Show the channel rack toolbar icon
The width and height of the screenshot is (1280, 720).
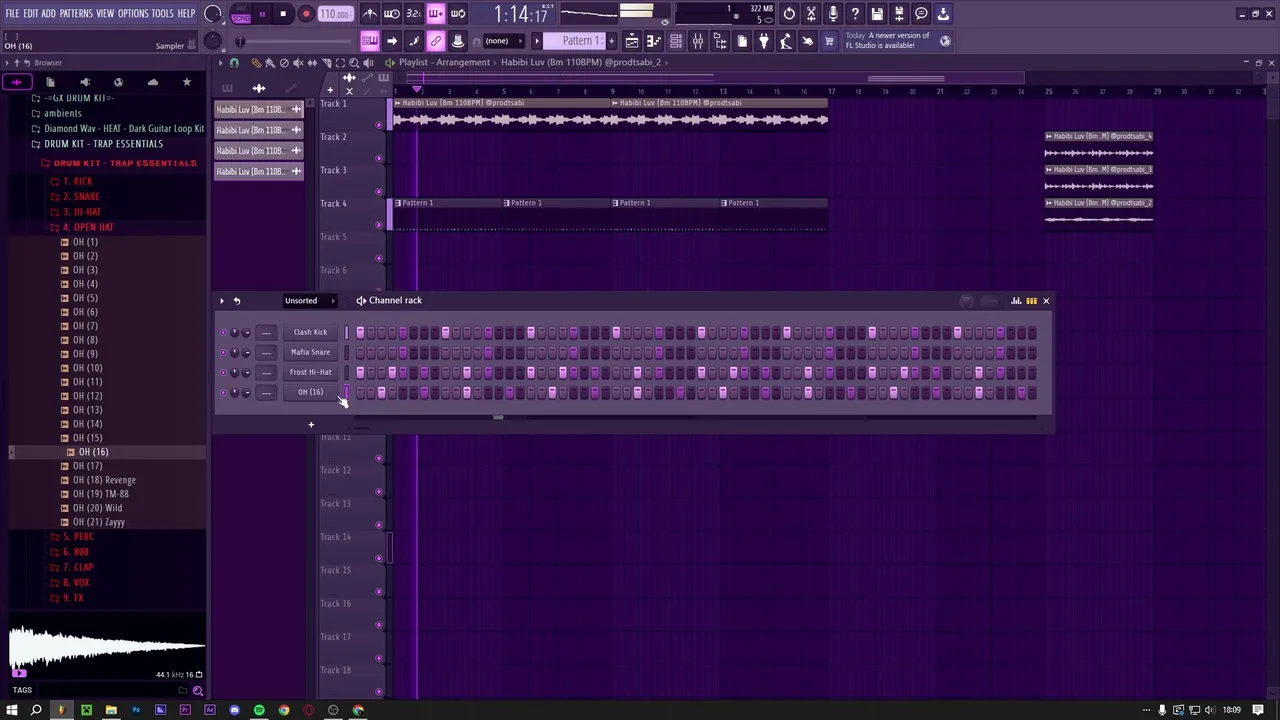[x=676, y=41]
